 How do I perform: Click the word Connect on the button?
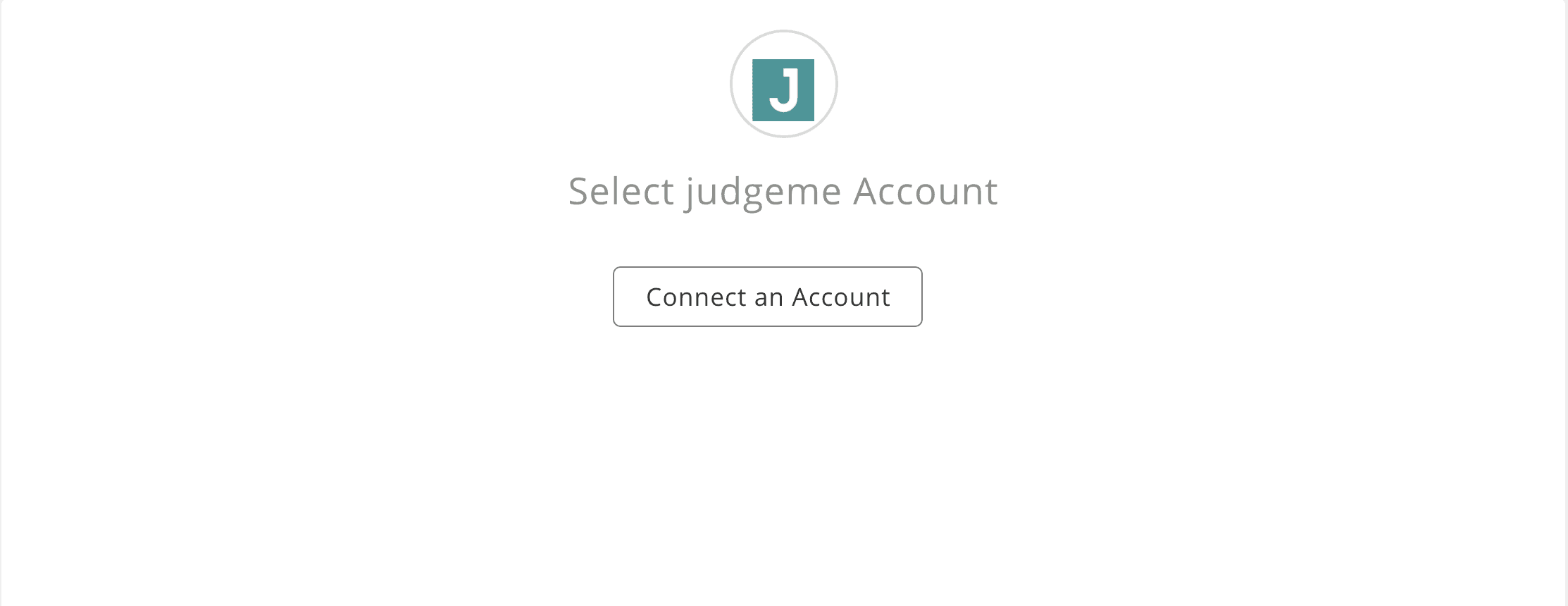[696, 297]
